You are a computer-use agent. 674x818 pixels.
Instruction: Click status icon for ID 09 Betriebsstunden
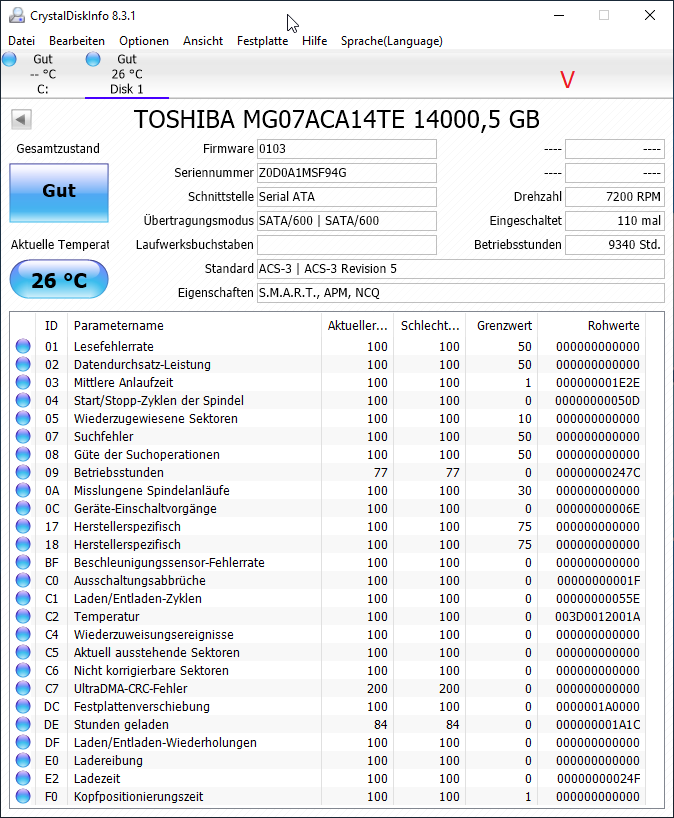[23, 472]
